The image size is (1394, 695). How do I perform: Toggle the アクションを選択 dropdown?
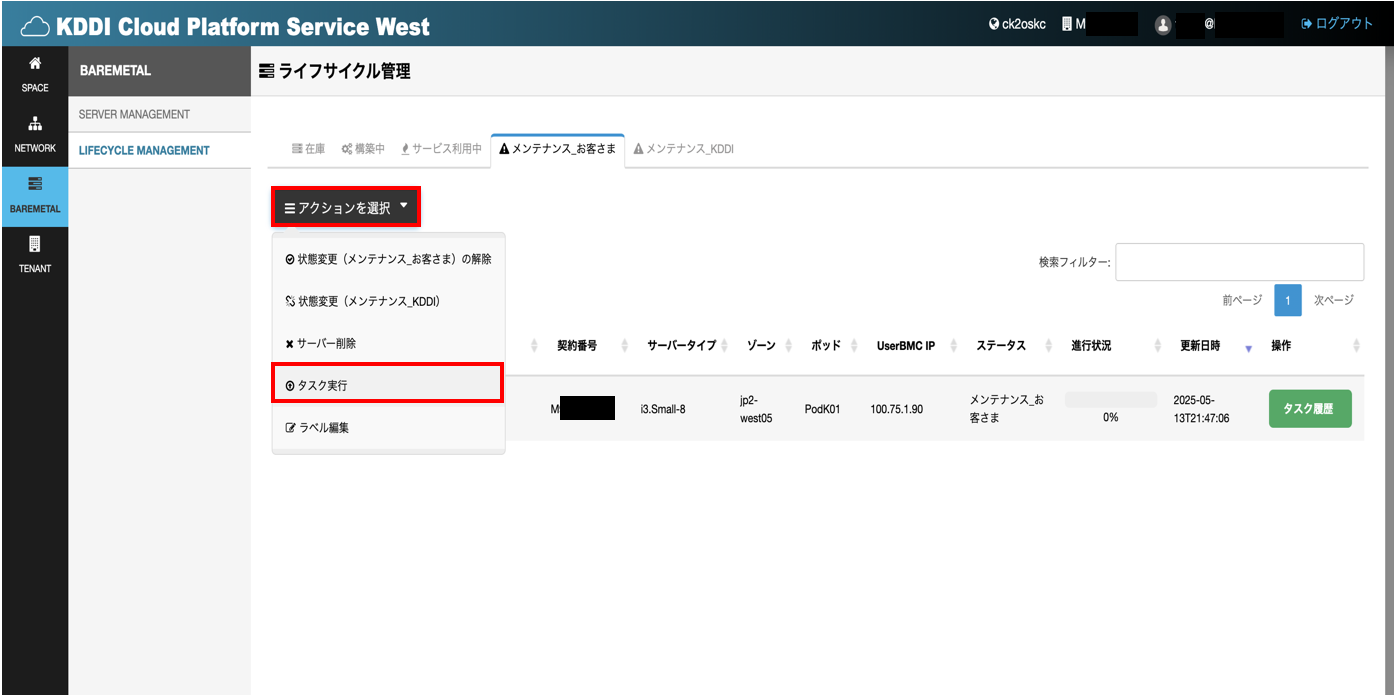coord(346,208)
